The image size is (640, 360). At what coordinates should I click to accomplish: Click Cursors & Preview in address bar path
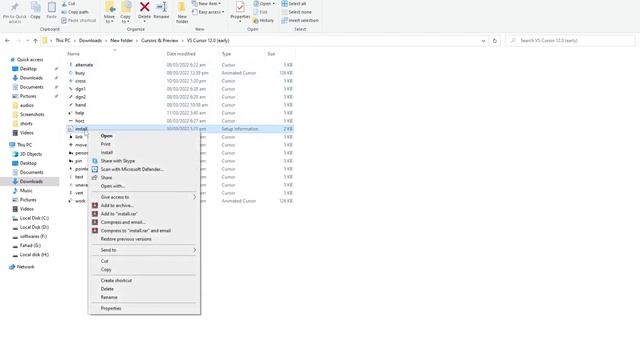pyautogui.click(x=160, y=40)
